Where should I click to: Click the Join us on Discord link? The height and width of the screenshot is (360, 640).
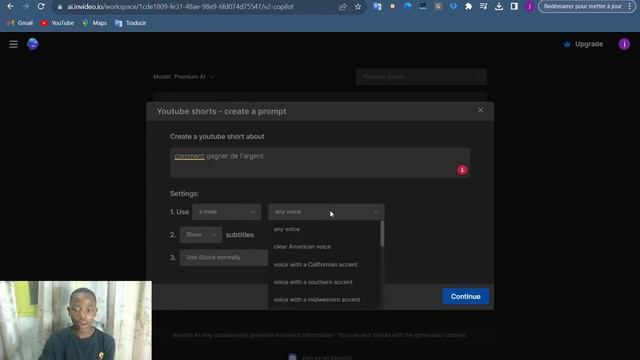(320, 357)
